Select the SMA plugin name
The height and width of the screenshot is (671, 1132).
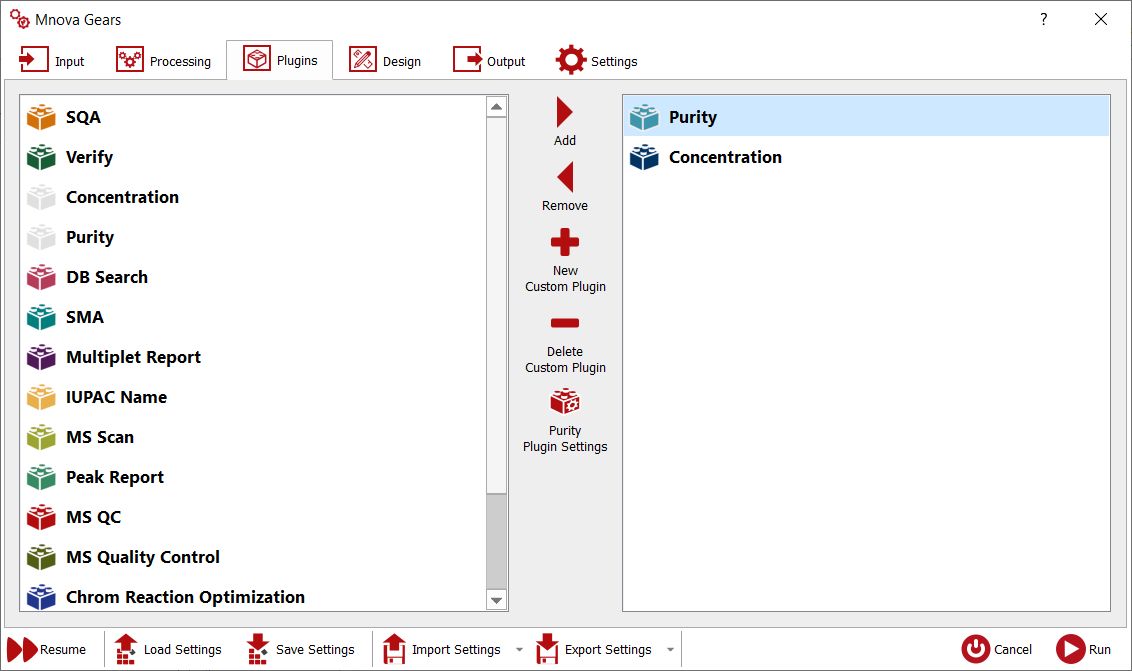point(84,317)
